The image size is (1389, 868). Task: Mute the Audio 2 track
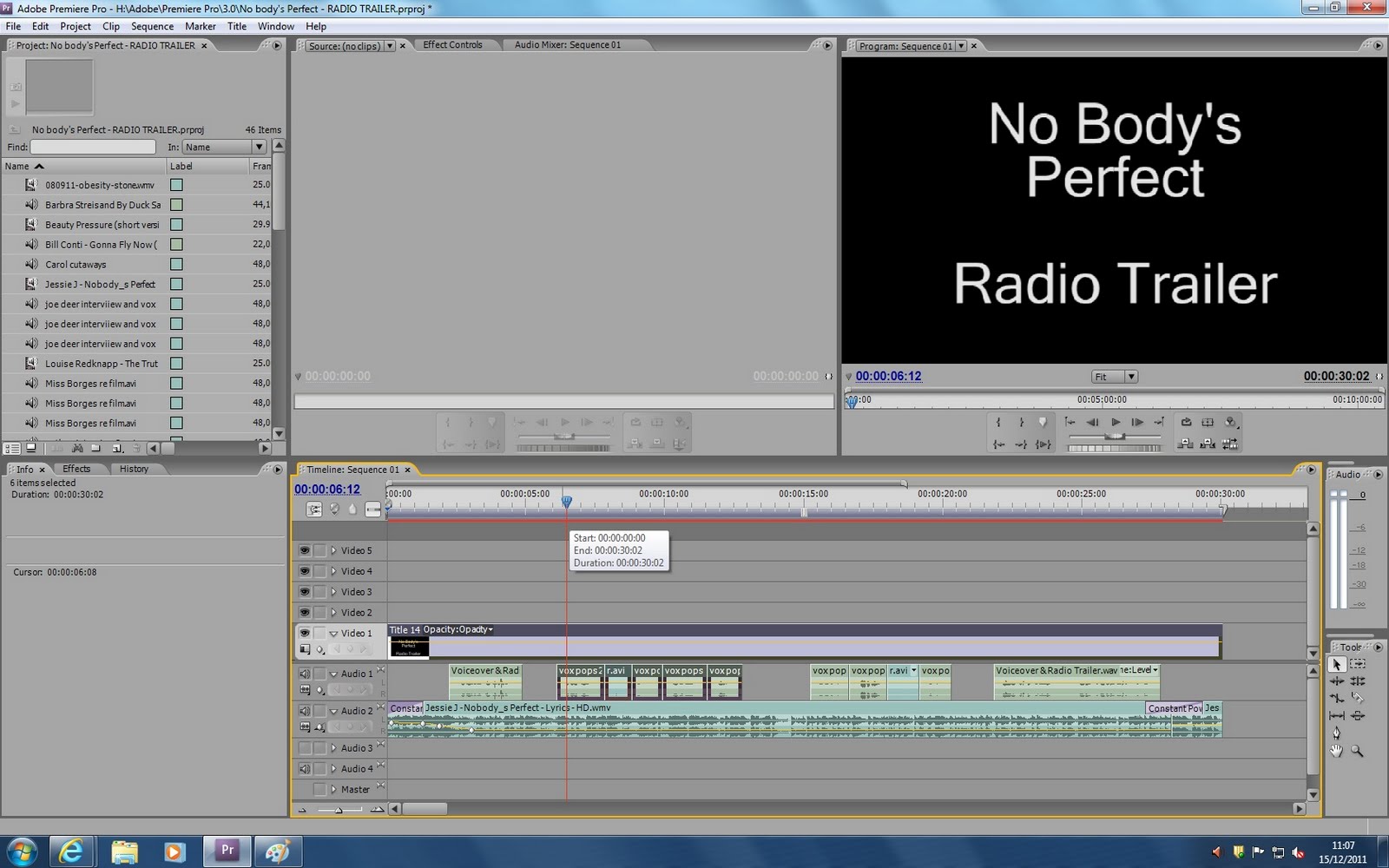[305, 711]
